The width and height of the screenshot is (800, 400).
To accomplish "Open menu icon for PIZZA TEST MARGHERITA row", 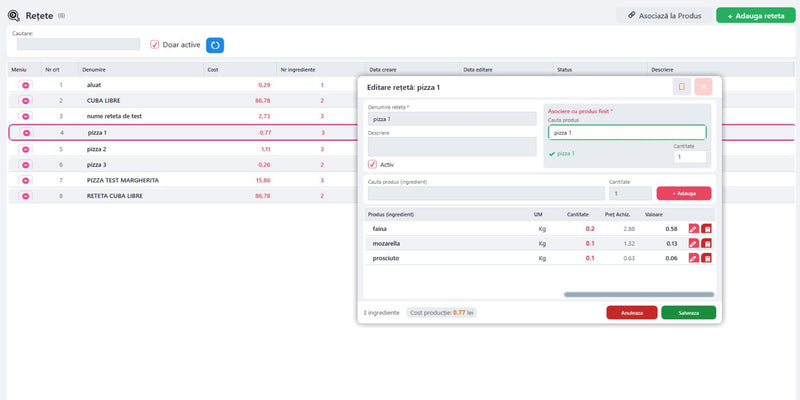I will [x=26, y=181].
